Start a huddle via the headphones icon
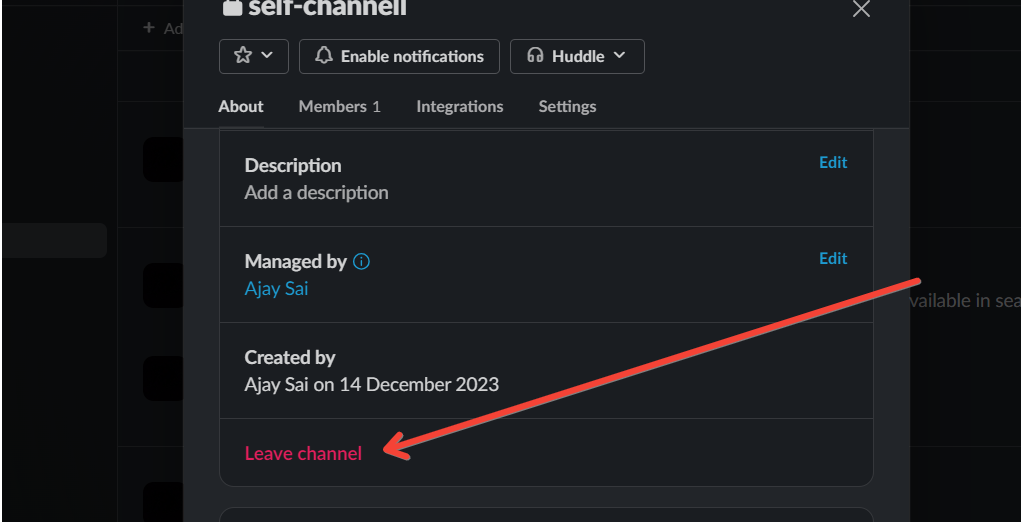Viewport: 1021px width, 522px height. pos(535,56)
